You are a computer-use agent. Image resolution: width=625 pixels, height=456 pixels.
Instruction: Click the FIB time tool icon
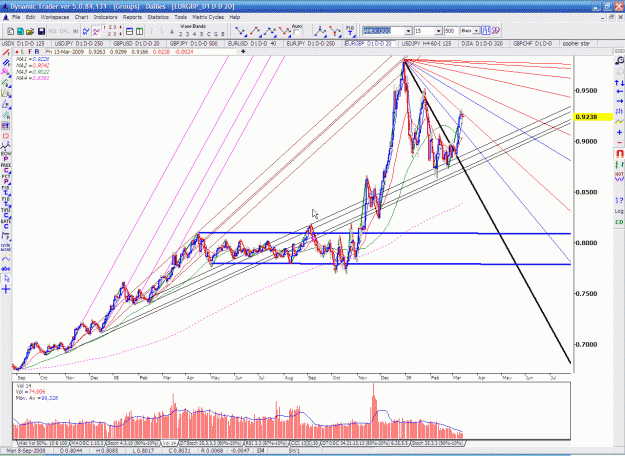pos(350,31)
